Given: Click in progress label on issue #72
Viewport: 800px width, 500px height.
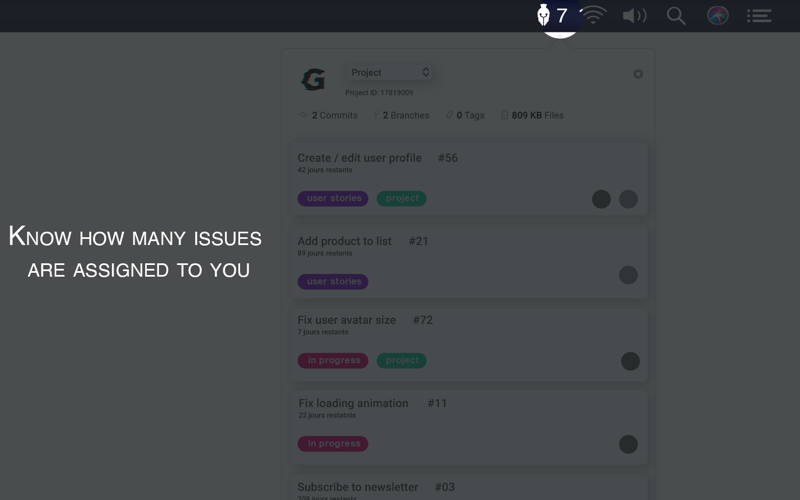Looking at the screenshot, I should tap(333, 361).
